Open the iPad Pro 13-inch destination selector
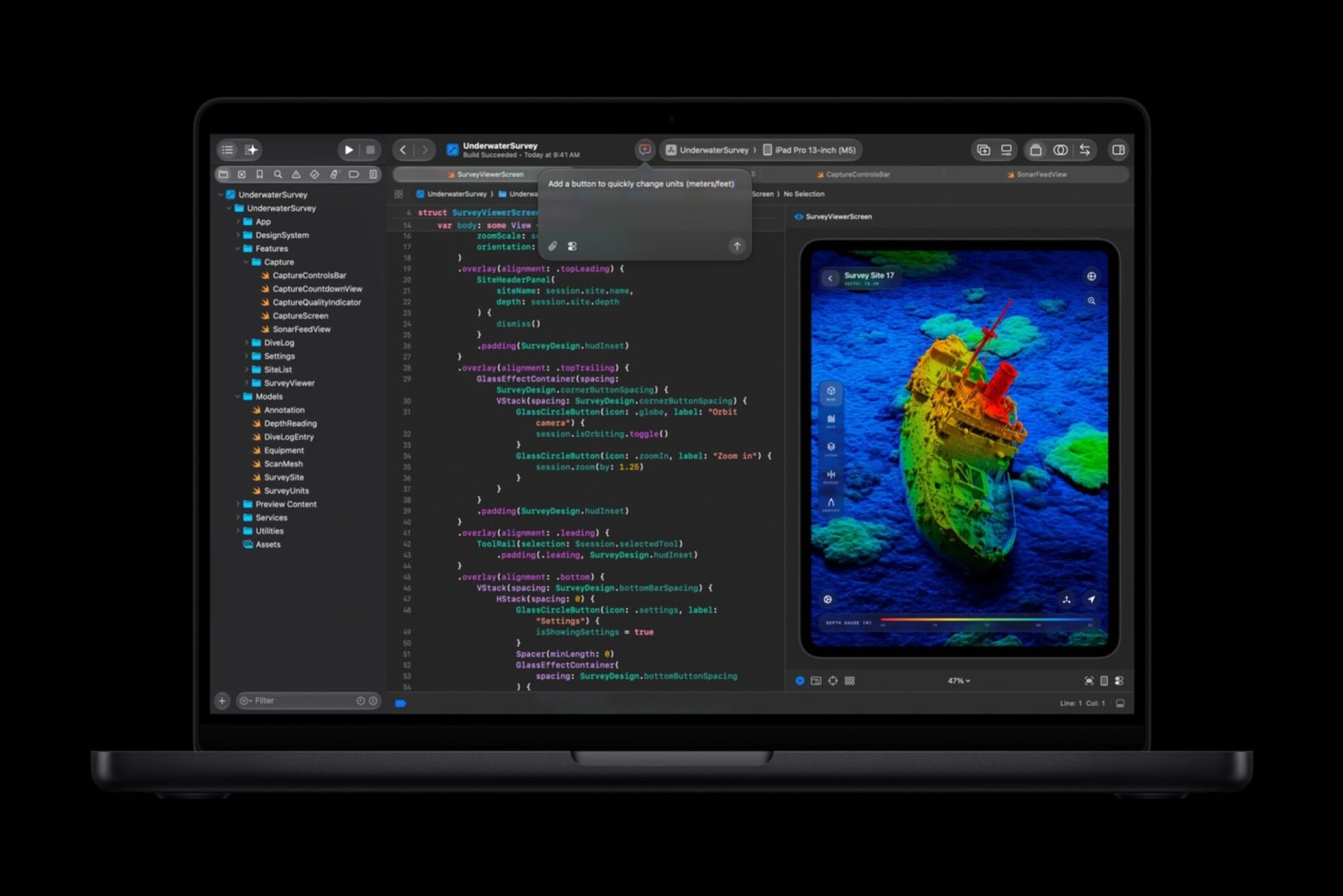 pyautogui.click(x=810, y=150)
